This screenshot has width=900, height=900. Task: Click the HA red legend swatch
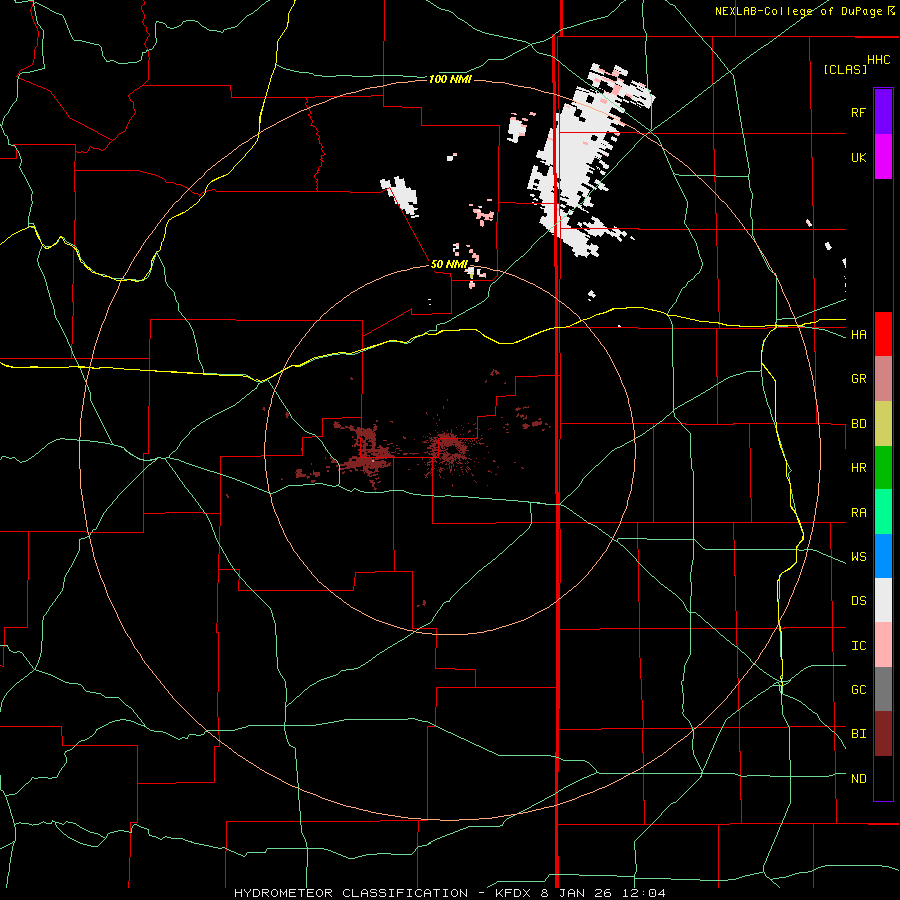pos(883,334)
